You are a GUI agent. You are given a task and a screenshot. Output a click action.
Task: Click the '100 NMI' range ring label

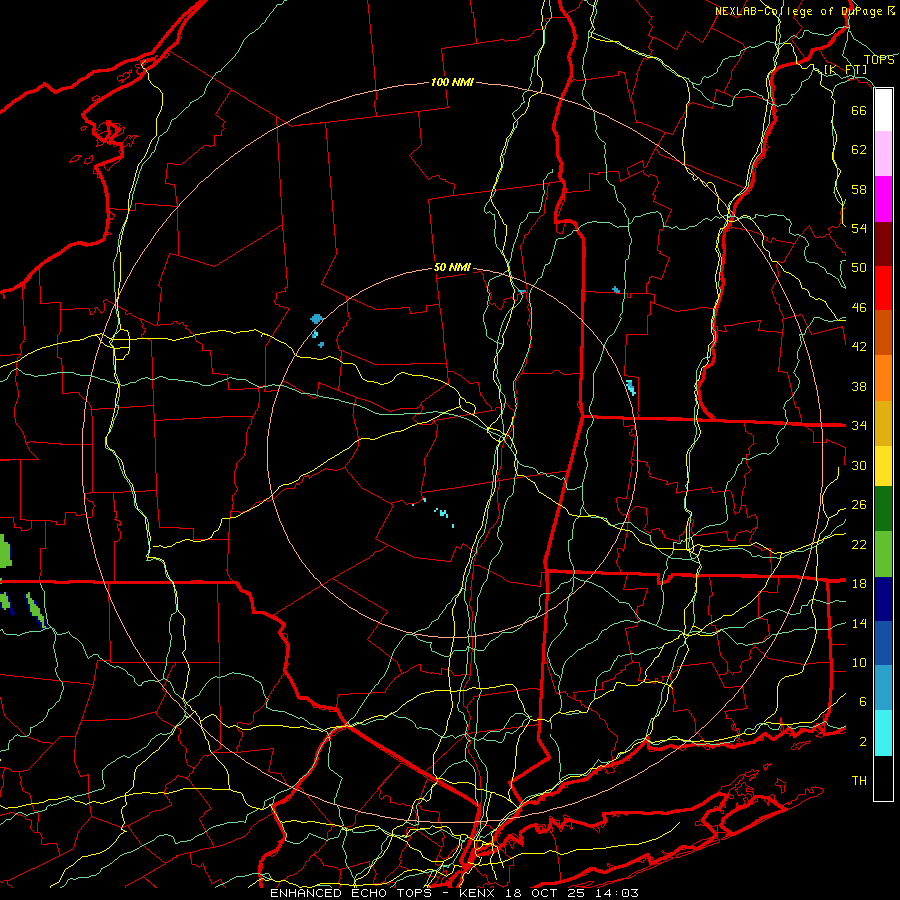[452, 82]
